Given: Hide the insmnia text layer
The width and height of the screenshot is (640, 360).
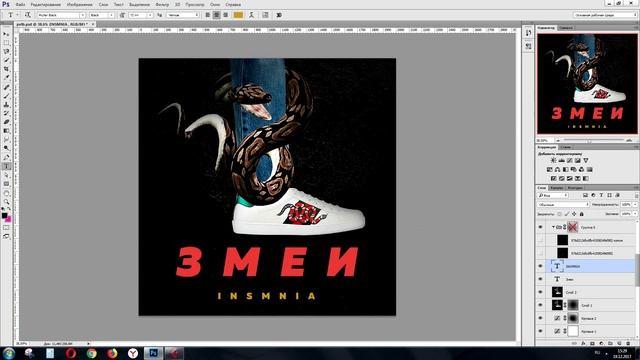Looking at the screenshot, I should (540, 266).
